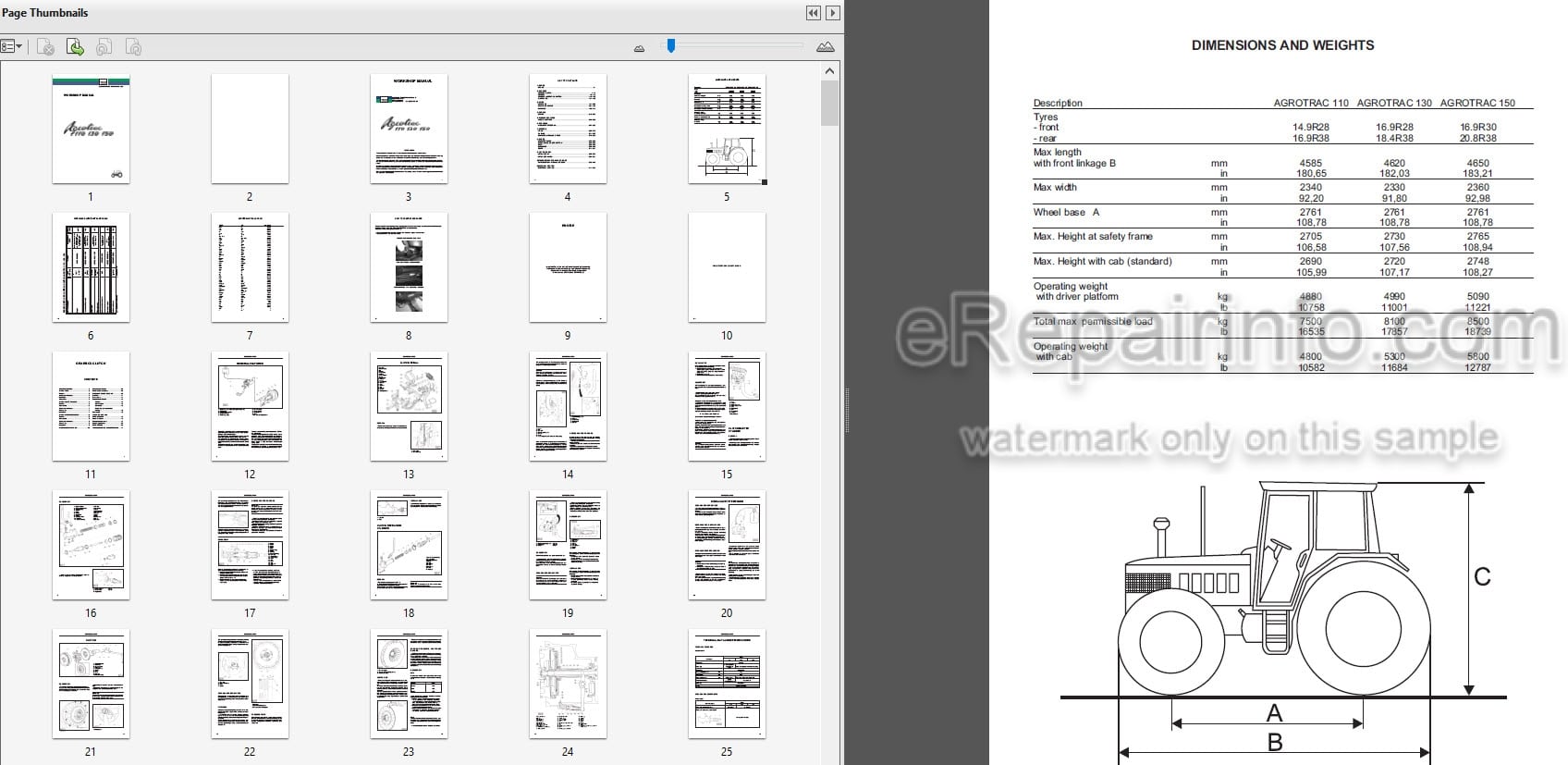Select the page 10 thumbnail
Screen dimensions: 1568x765
pos(727,267)
